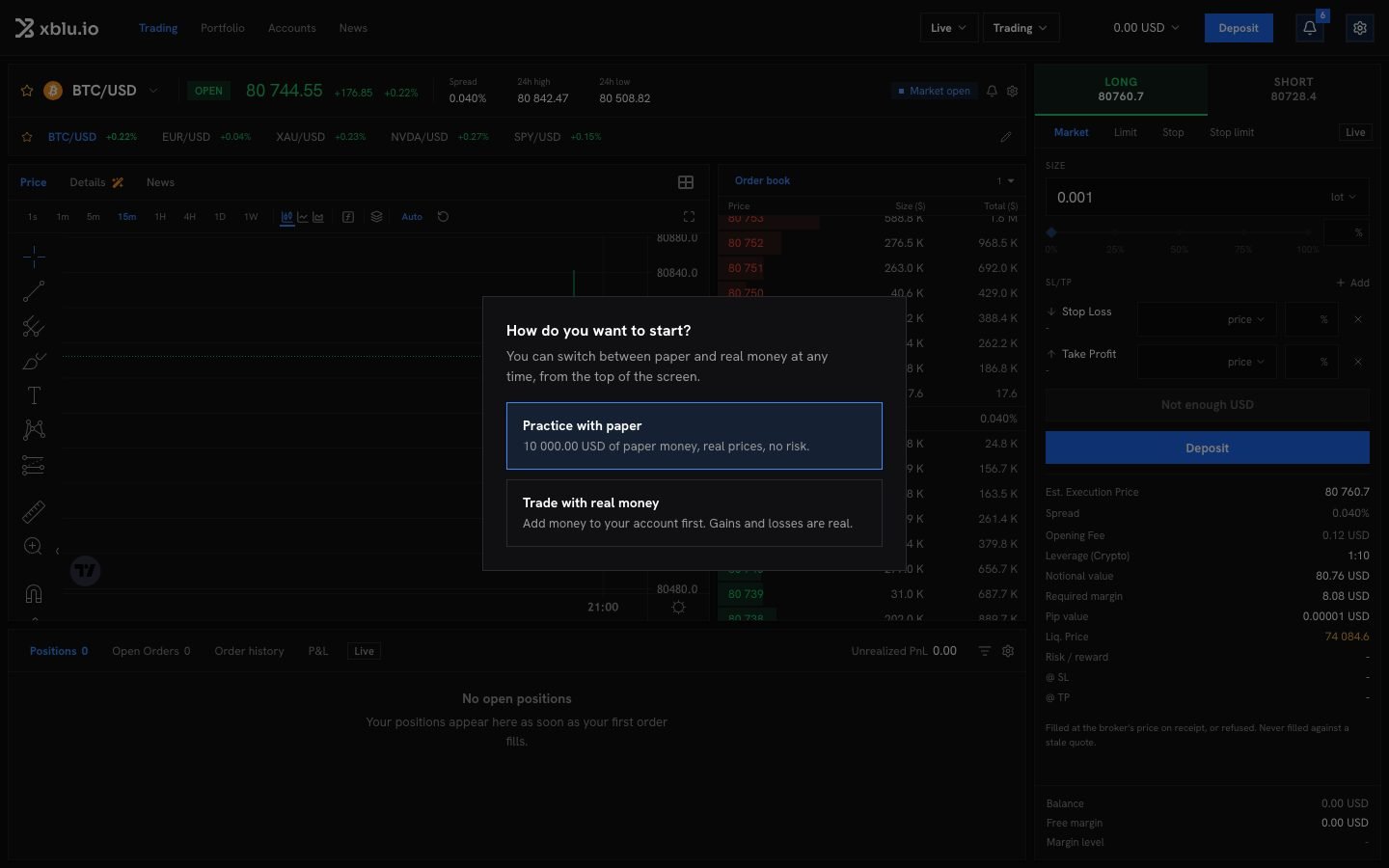Viewport: 1389px width, 868px height.
Task: Select the 1H timeframe
Action: 160,217
